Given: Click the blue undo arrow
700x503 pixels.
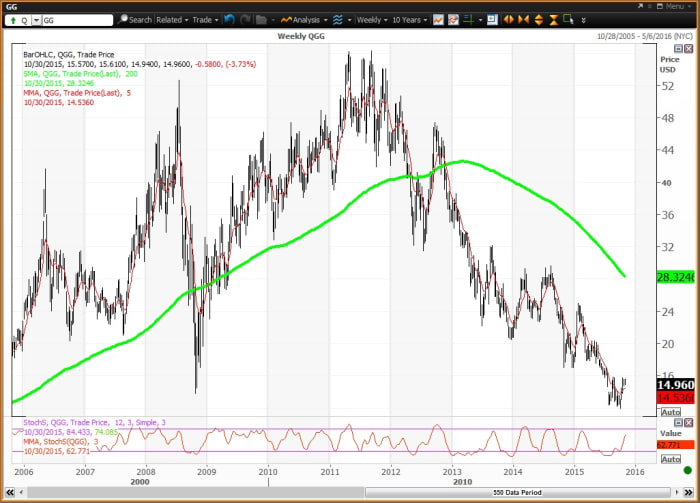Looking at the screenshot, I should point(229,19).
